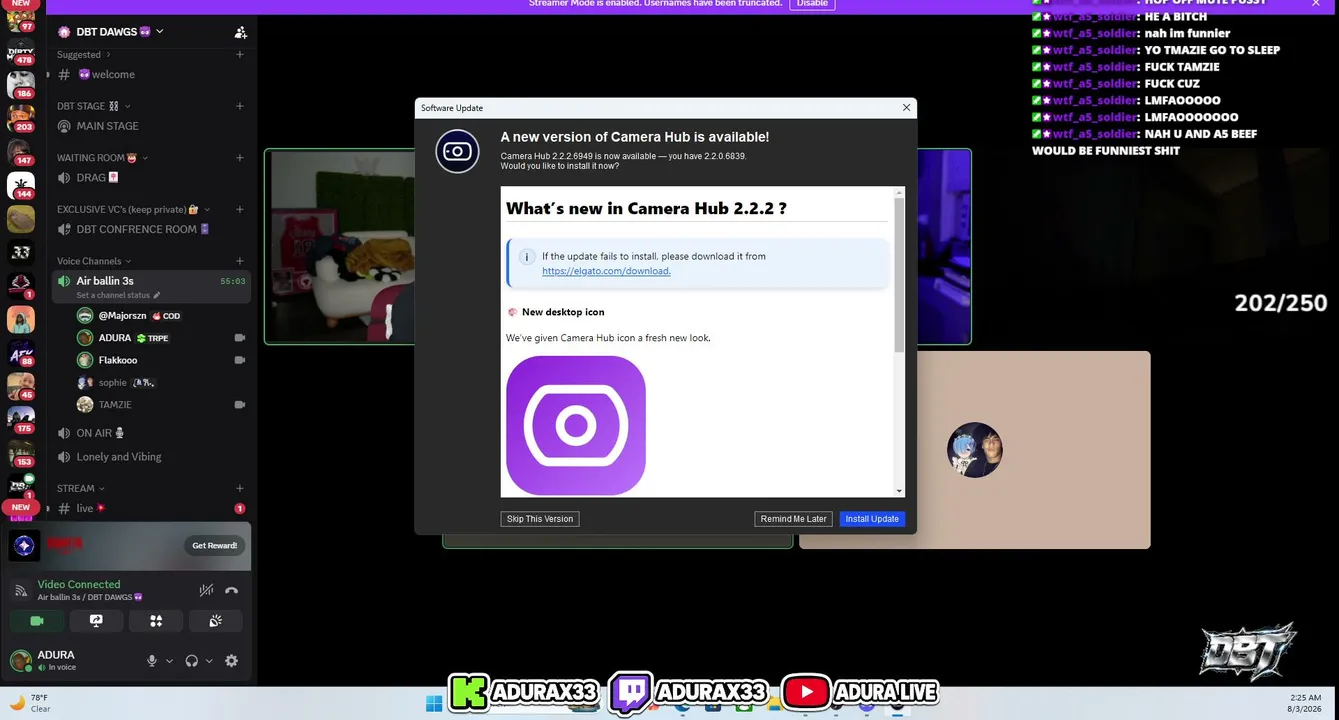Add a channel to EXCLUSIVE VC's category
Image resolution: width=1339 pixels, height=720 pixels.
click(x=240, y=210)
